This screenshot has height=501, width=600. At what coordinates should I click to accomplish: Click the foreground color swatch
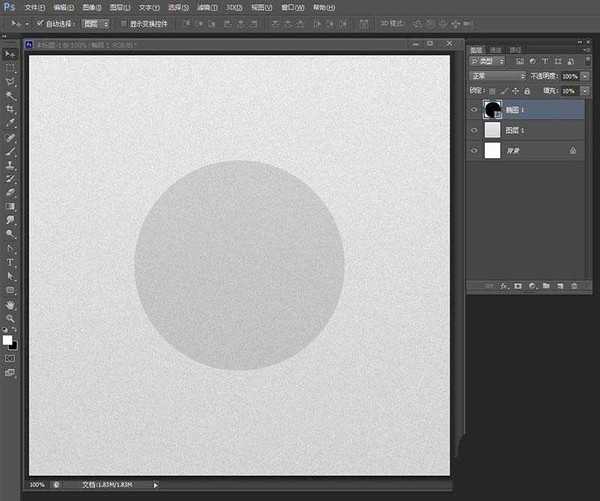pos(8,340)
